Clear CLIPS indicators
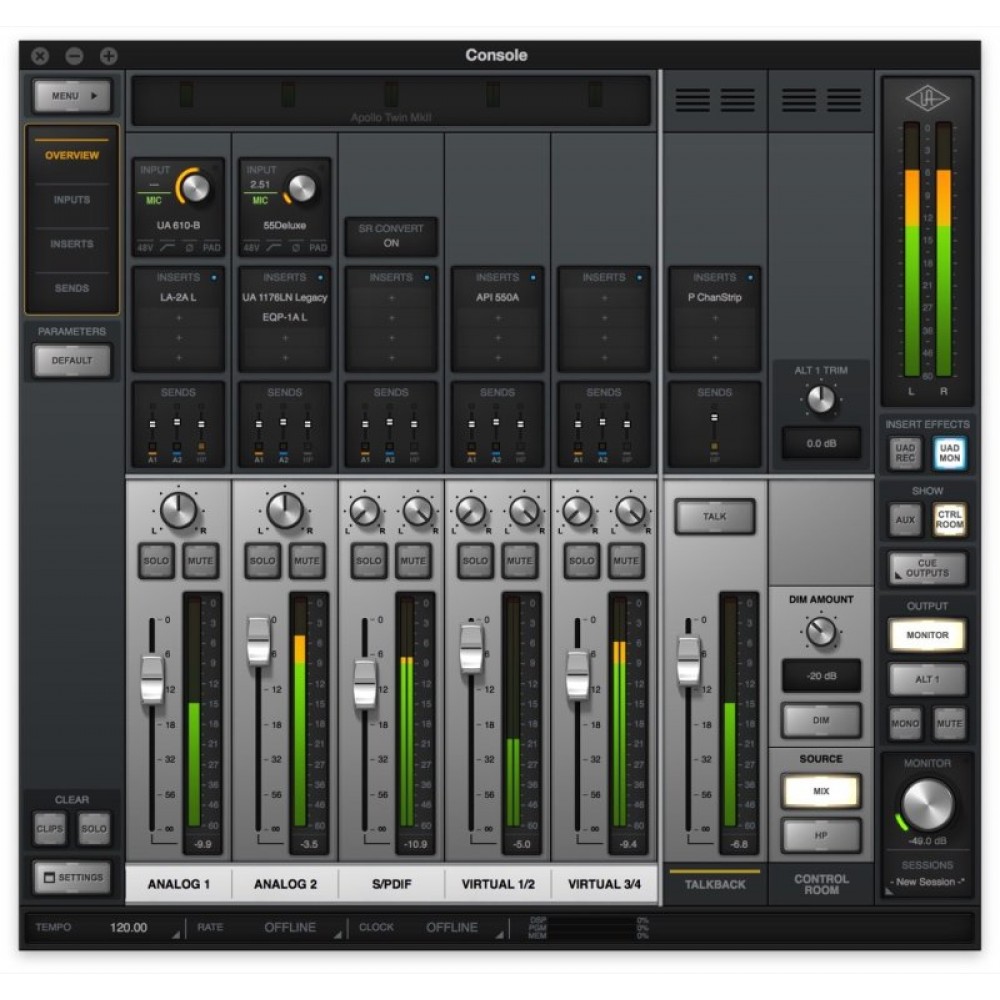The width and height of the screenshot is (1000, 1000). (x=50, y=828)
